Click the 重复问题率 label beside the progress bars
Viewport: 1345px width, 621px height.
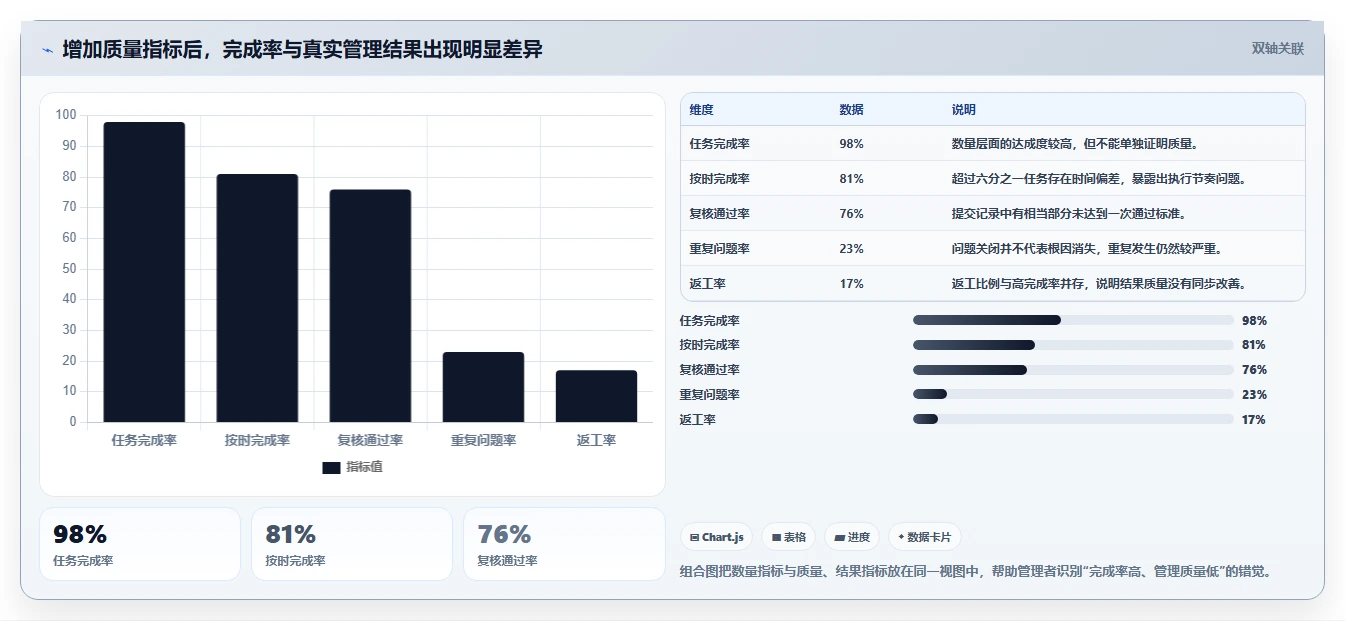pyautogui.click(x=710, y=395)
